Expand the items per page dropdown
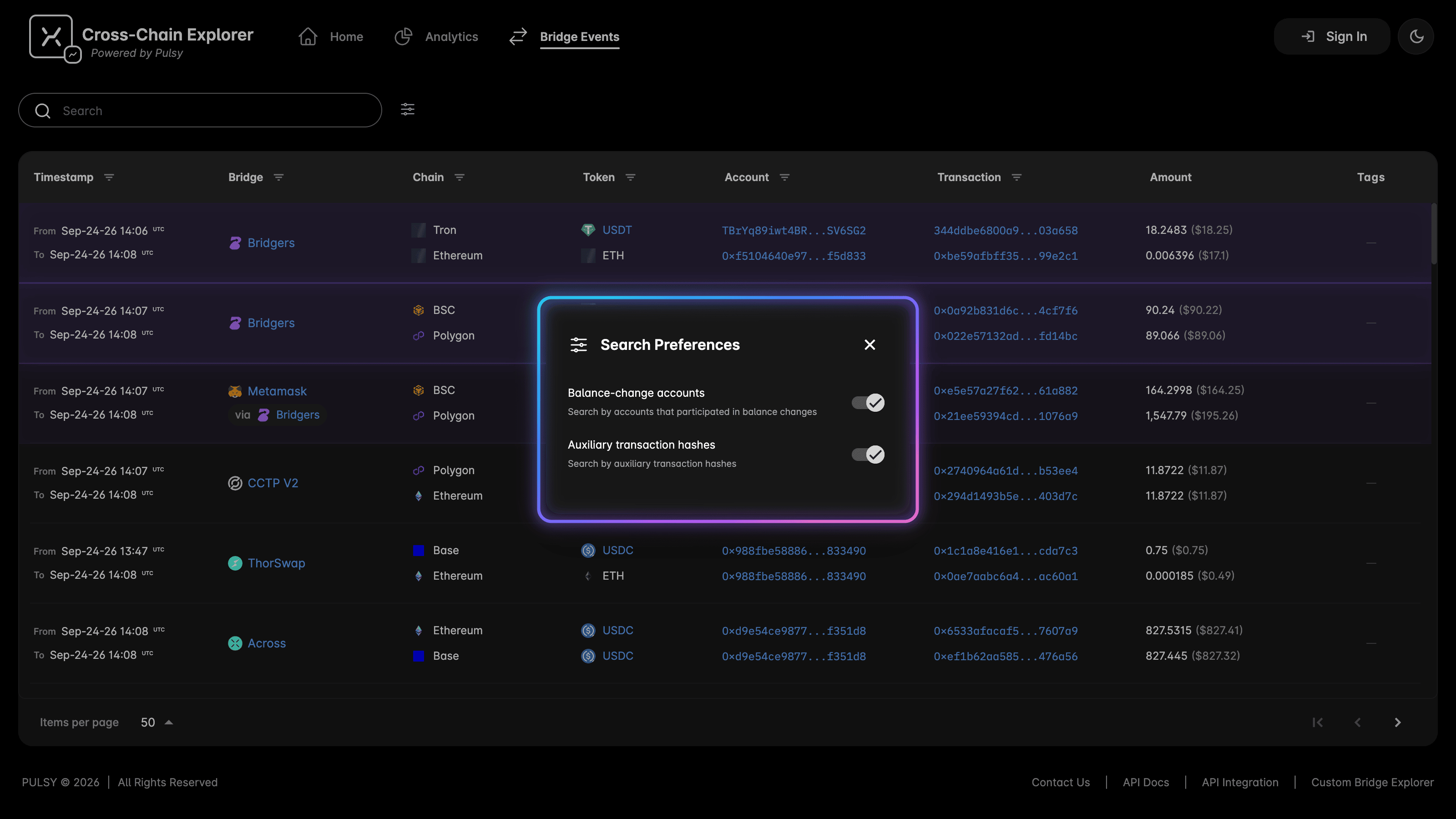1456x819 pixels. click(157, 723)
